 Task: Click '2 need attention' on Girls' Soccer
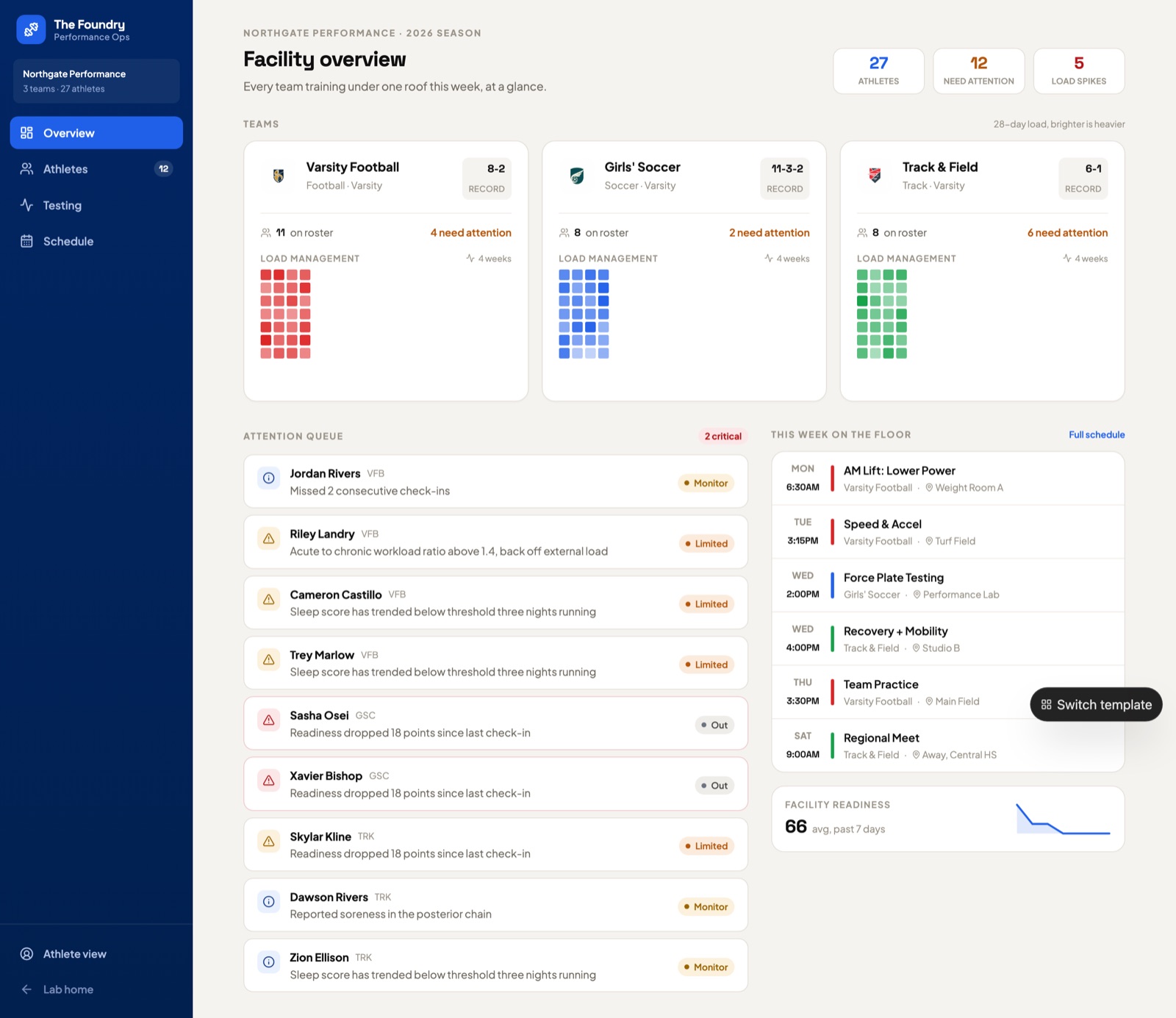click(x=769, y=233)
